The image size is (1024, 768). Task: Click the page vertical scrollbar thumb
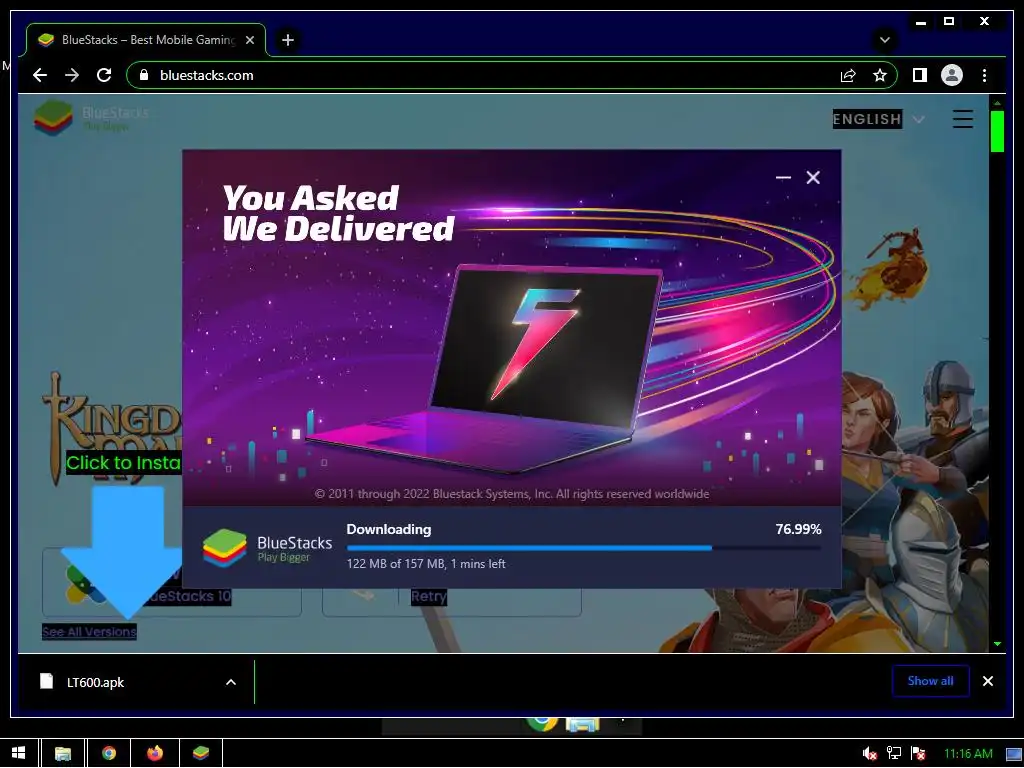tap(997, 131)
